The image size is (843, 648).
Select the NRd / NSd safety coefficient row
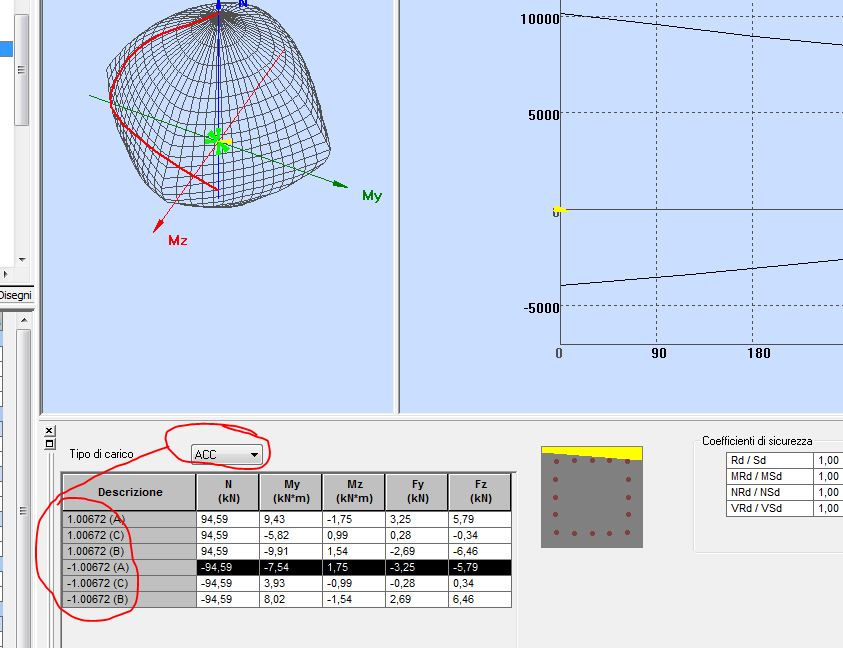click(757, 492)
